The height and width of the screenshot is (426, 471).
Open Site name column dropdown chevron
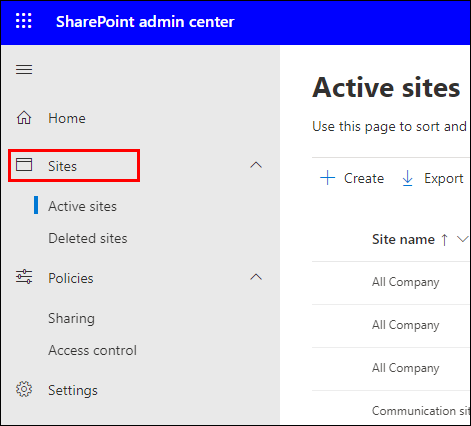pyautogui.click(x=463, y=239)
